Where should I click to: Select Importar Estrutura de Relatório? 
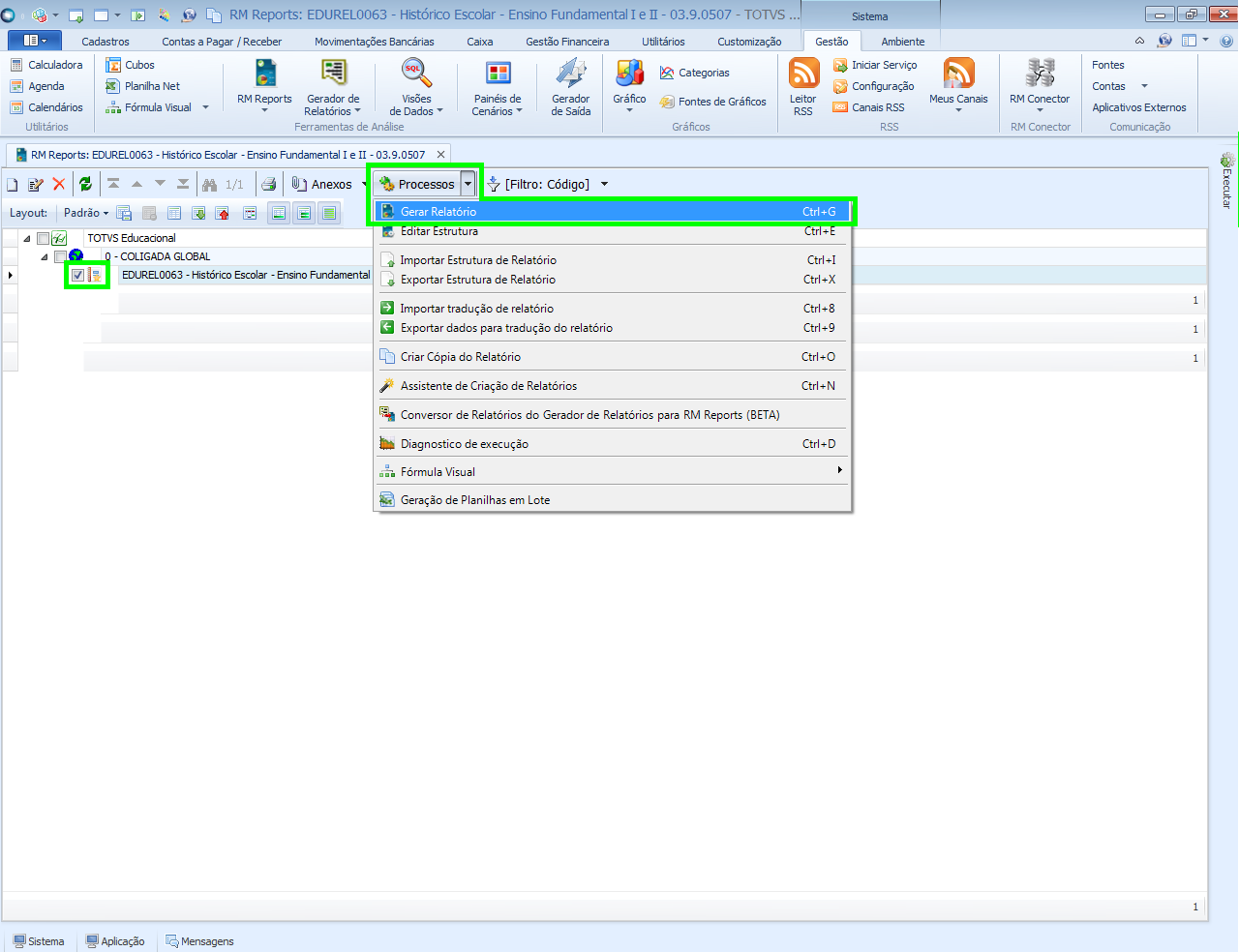pyautogui.click(x=612, y=259)
